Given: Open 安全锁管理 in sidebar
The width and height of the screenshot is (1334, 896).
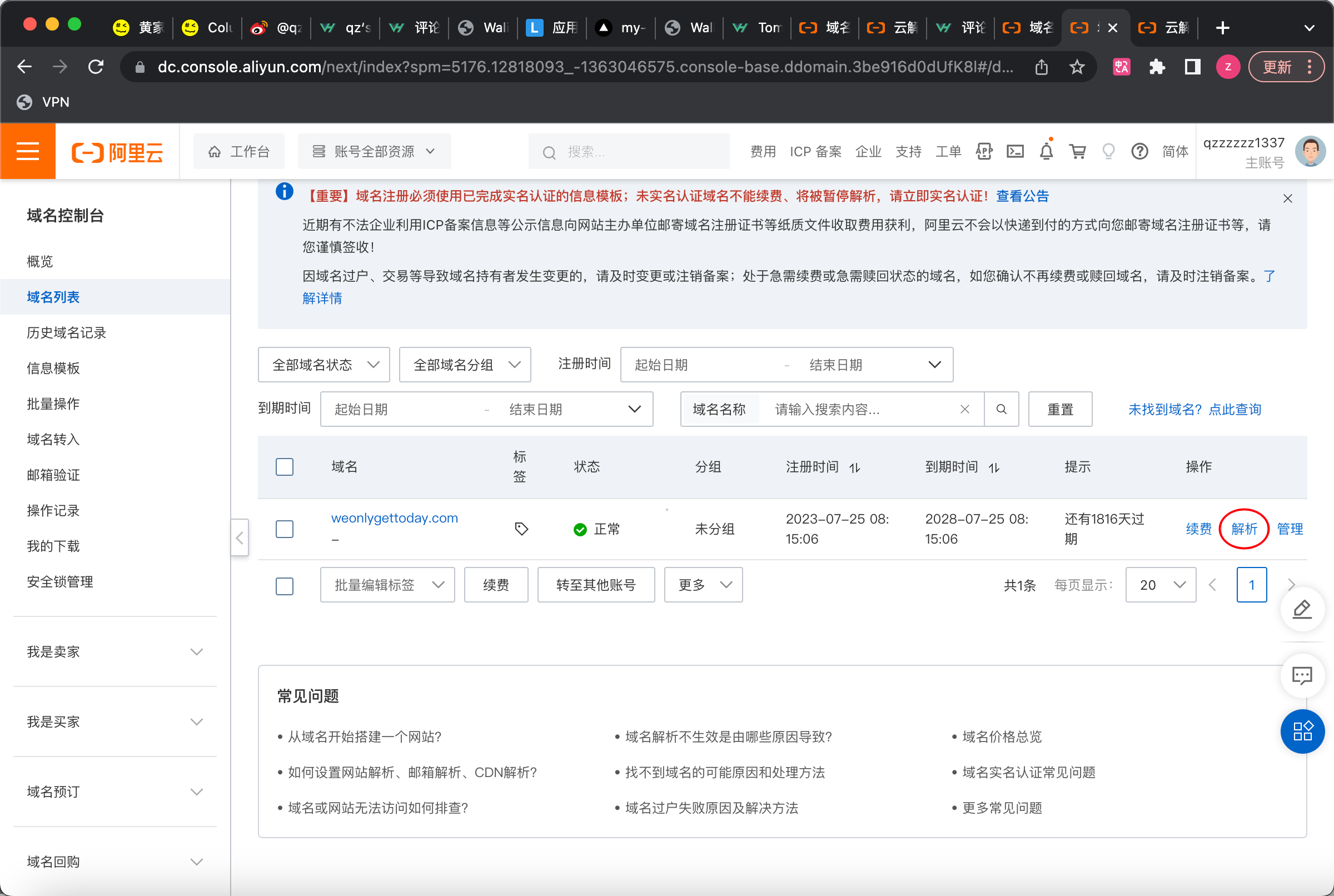Looking at the screenshot, I should click(x=59, y=582).
